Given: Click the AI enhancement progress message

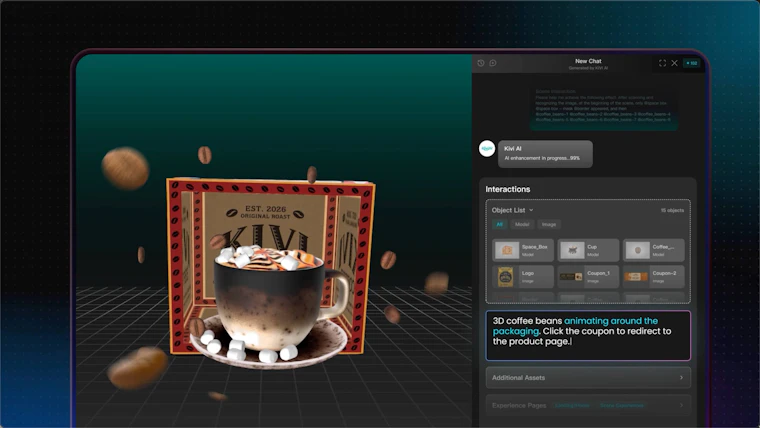Looking at the screenshot, I should click(545, 154).
